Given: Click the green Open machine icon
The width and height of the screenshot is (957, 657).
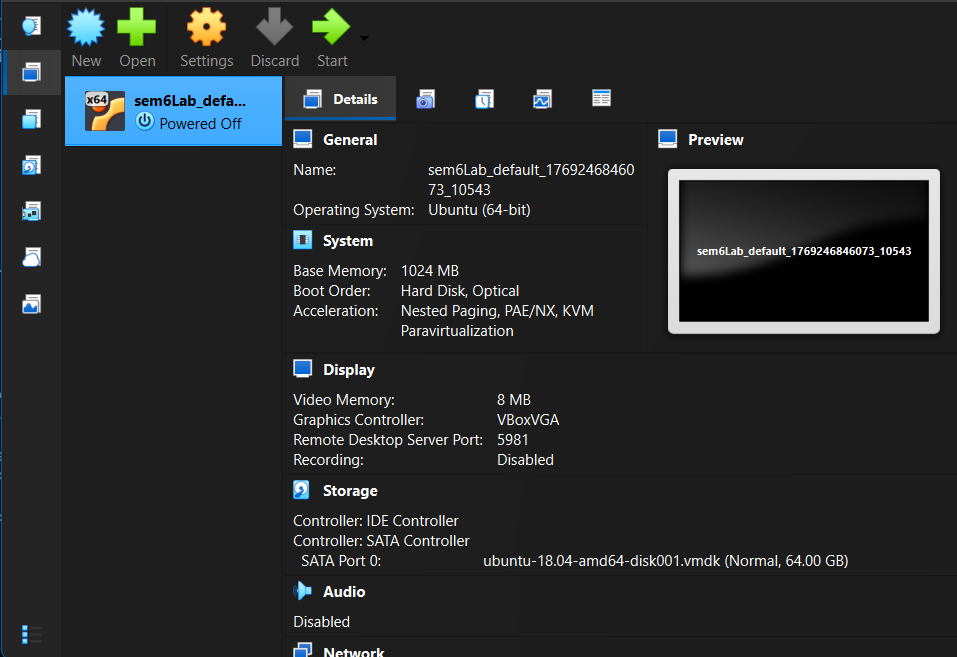Looking at the screenshot, I should pos(137,28).
